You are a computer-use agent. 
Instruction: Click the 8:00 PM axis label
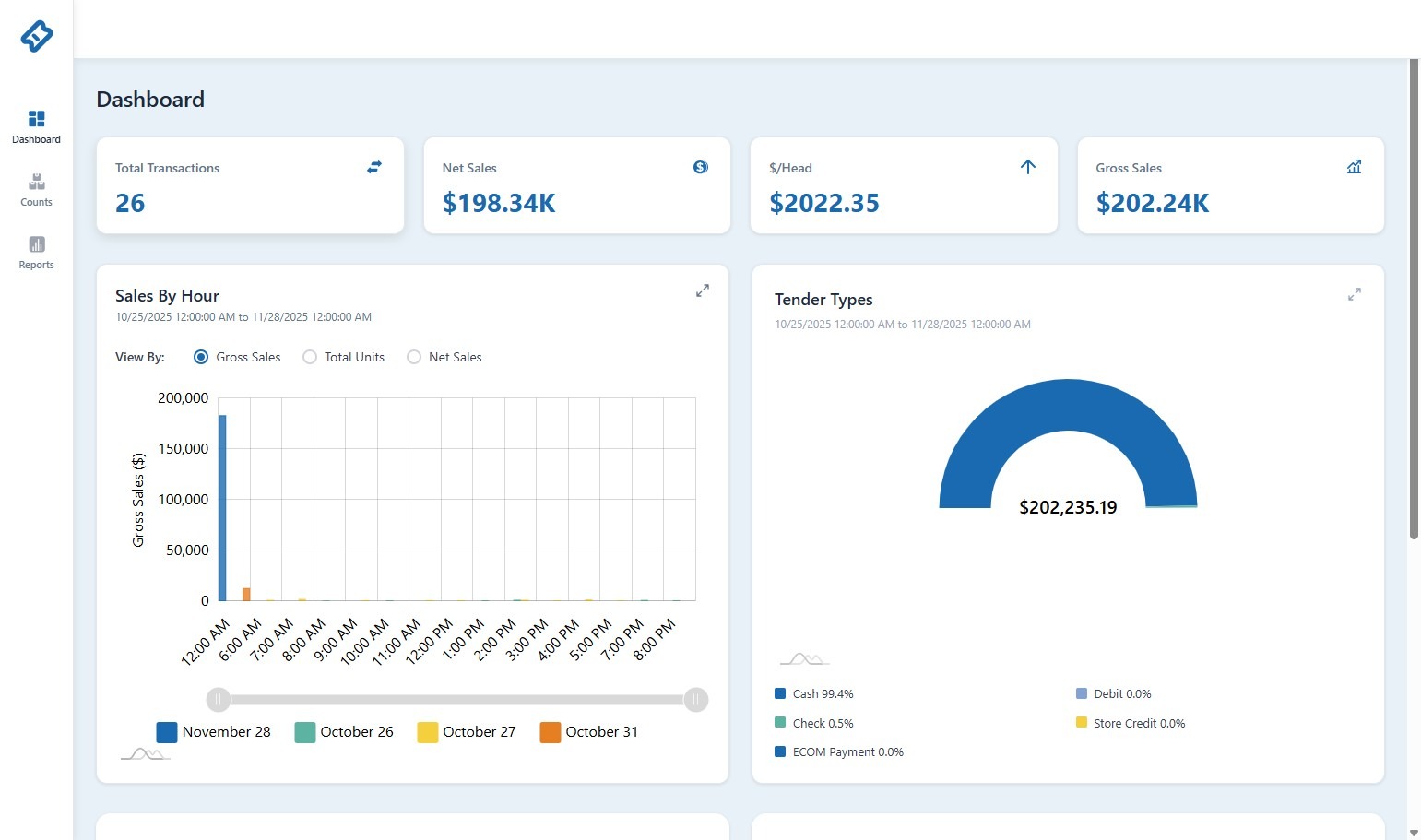coord(655,639)
